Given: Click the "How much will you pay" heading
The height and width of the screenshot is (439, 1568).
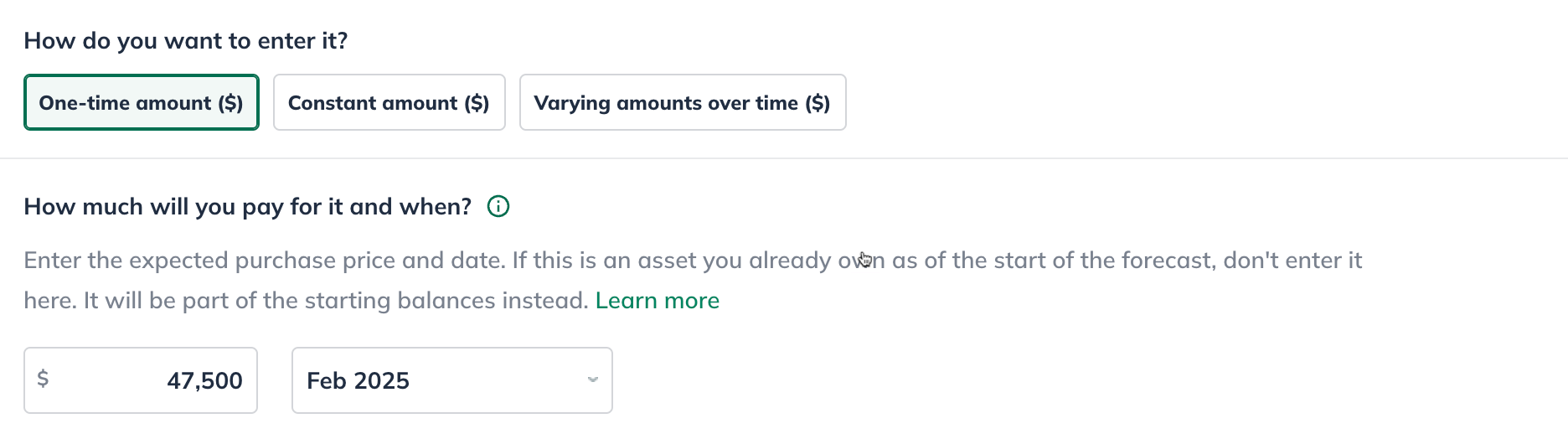Looking at the screenshot, I should (x=247, y=207).
